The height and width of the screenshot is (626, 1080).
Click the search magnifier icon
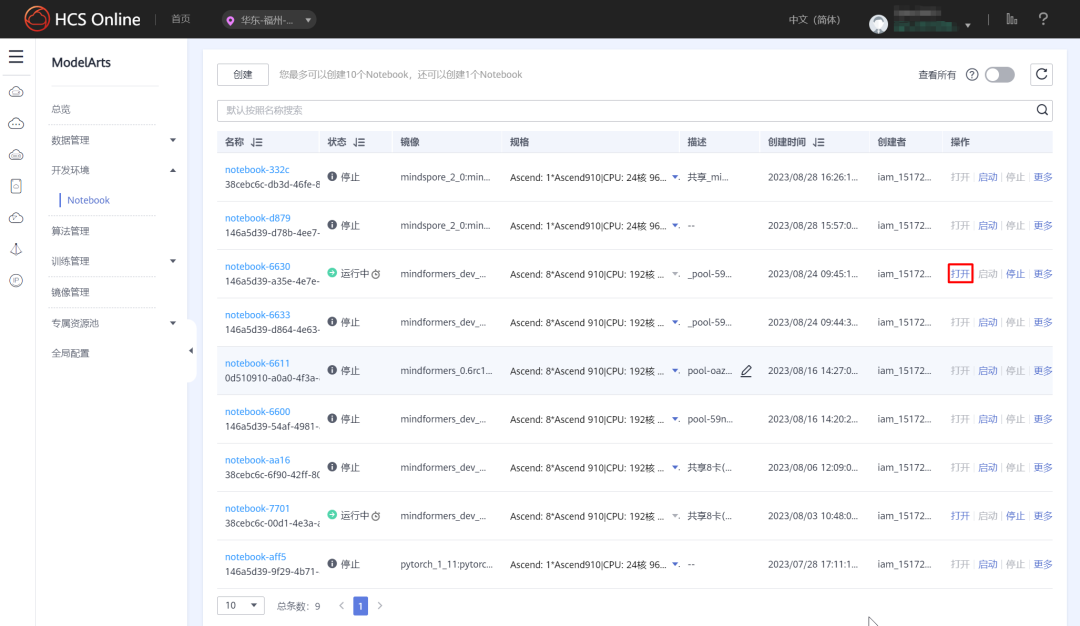[1042, 110]
